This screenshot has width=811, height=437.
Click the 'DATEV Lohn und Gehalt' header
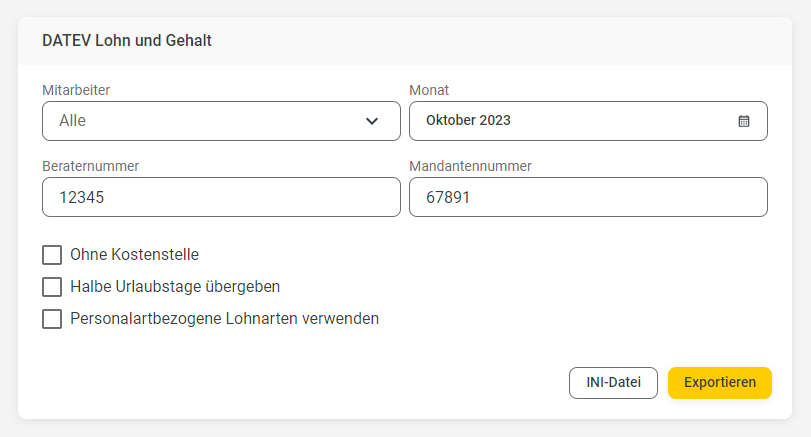tap(127, 40)
